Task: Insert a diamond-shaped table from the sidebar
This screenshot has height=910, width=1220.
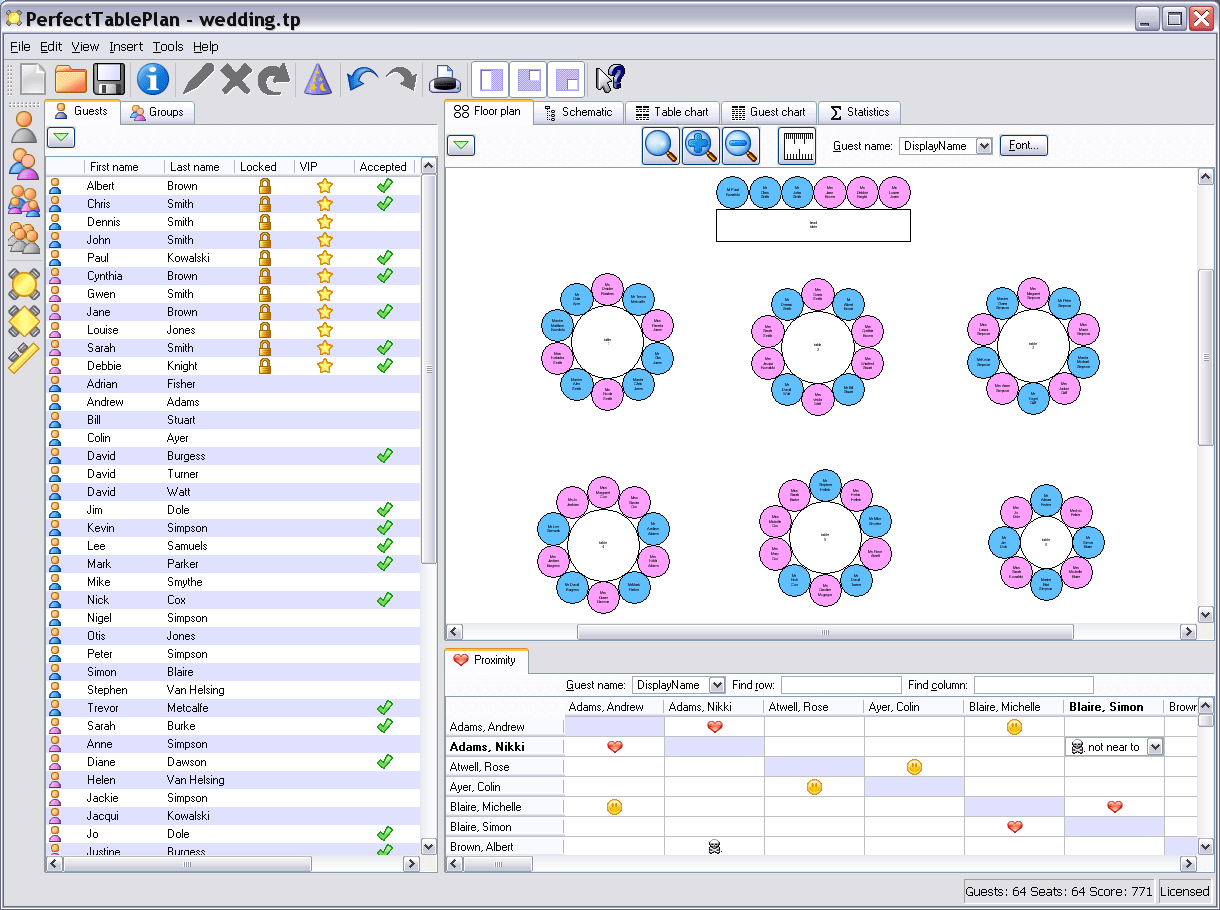Action: point(24,321)
